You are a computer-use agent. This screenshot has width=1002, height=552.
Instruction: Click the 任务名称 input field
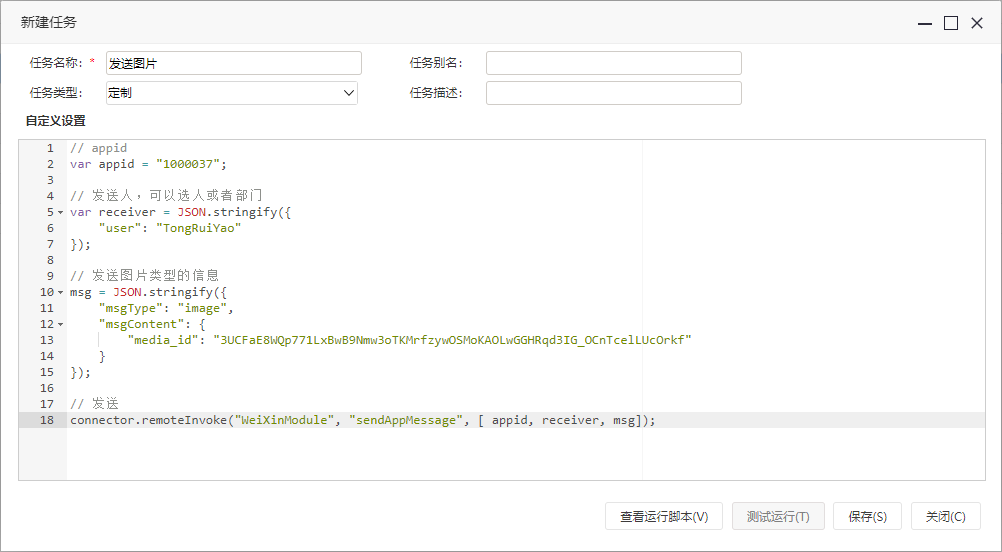tap(234, 63)
